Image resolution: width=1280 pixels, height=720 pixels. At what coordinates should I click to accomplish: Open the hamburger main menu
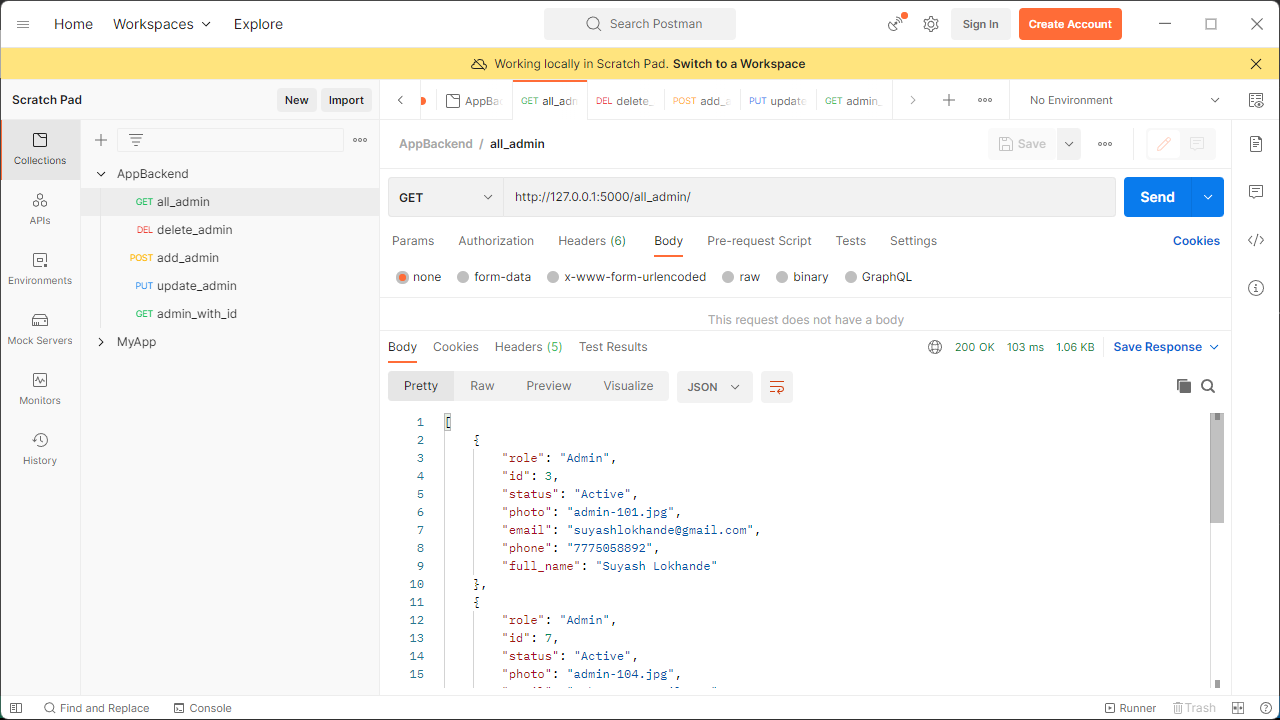click(23, 24)
